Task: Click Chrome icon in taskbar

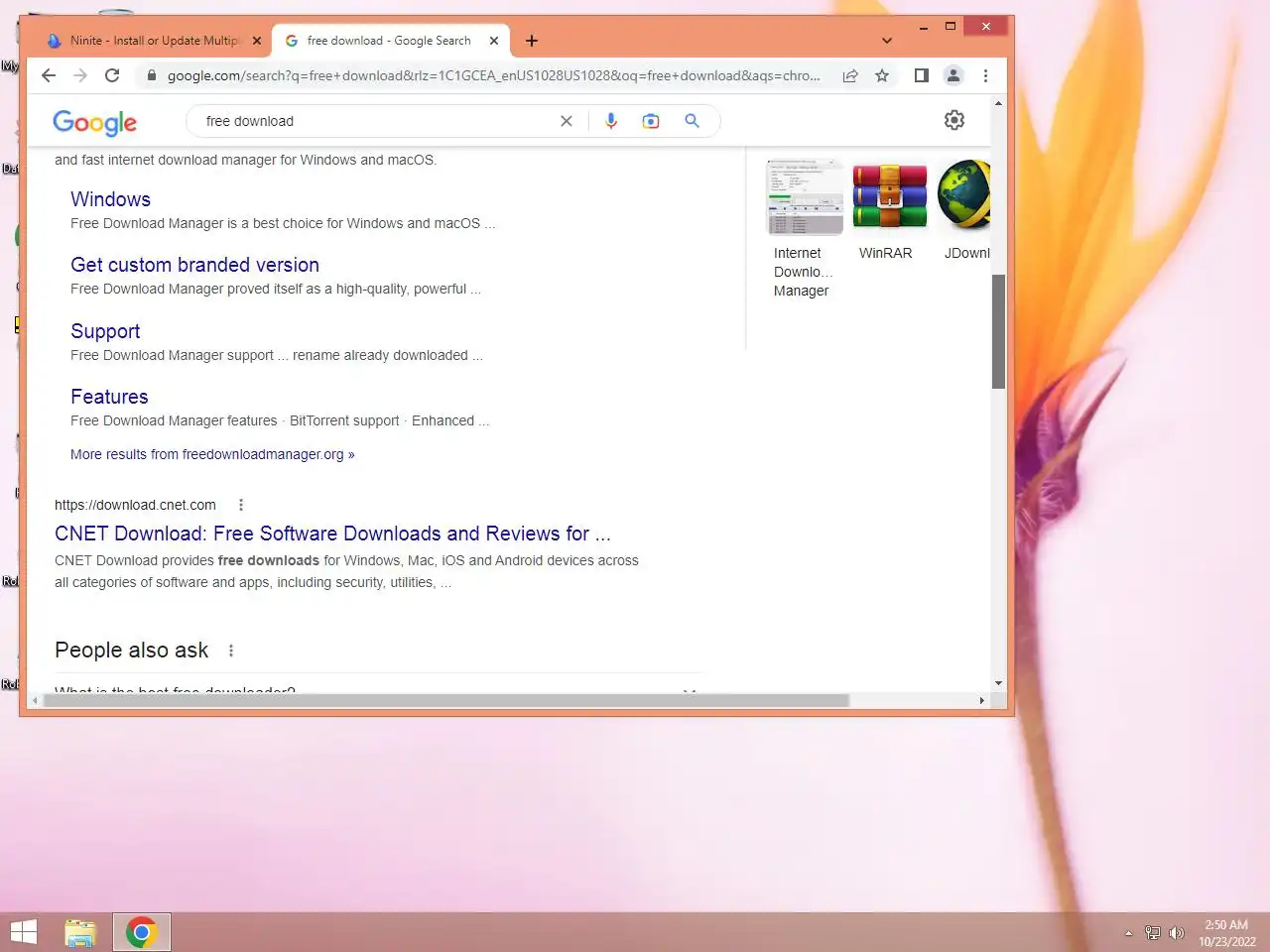Action: [x=142, y=932]
